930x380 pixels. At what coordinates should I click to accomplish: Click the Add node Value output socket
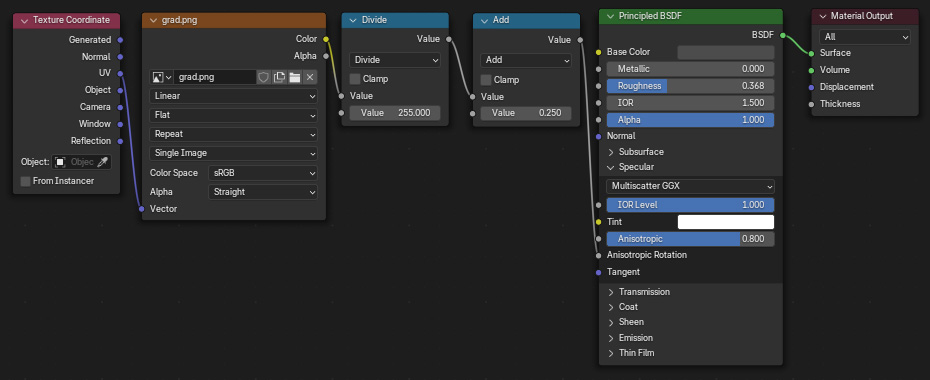(579, 40)
